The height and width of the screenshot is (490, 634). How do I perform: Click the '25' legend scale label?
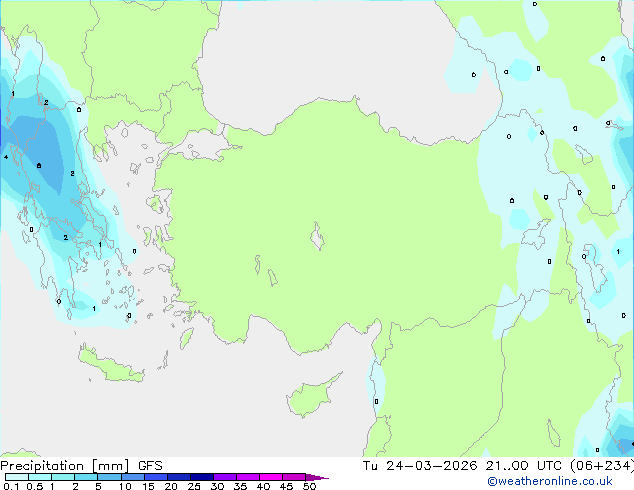194,486
